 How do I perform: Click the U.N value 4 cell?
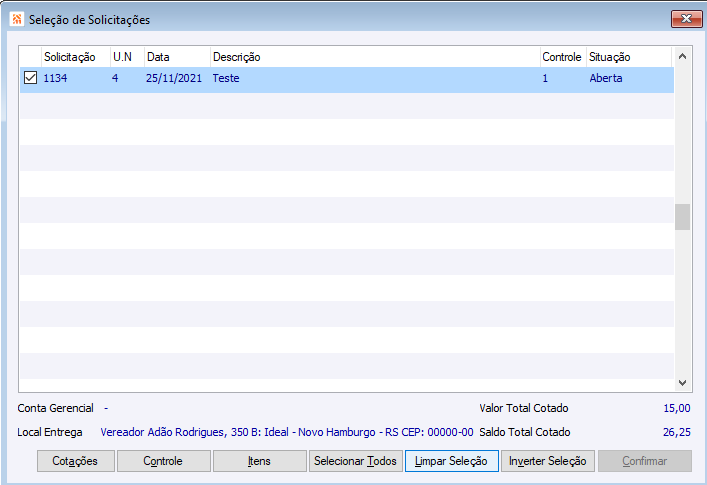115,78
